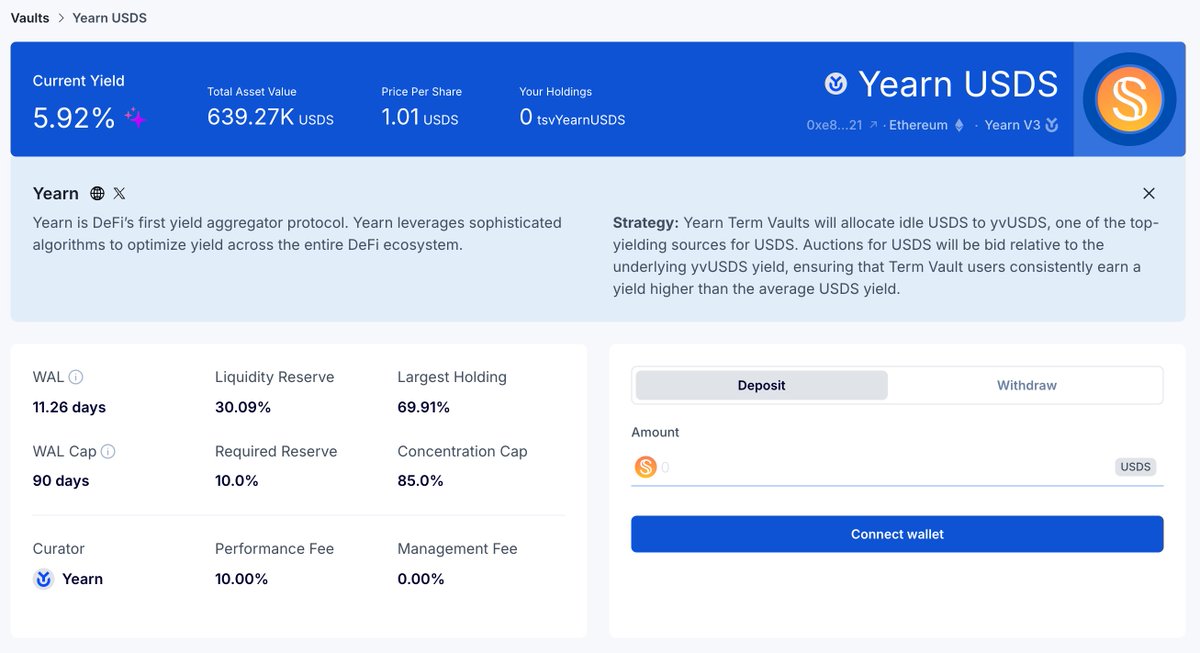
Task: Click the WAL Cap info icon
Action: tap(108, 451)
